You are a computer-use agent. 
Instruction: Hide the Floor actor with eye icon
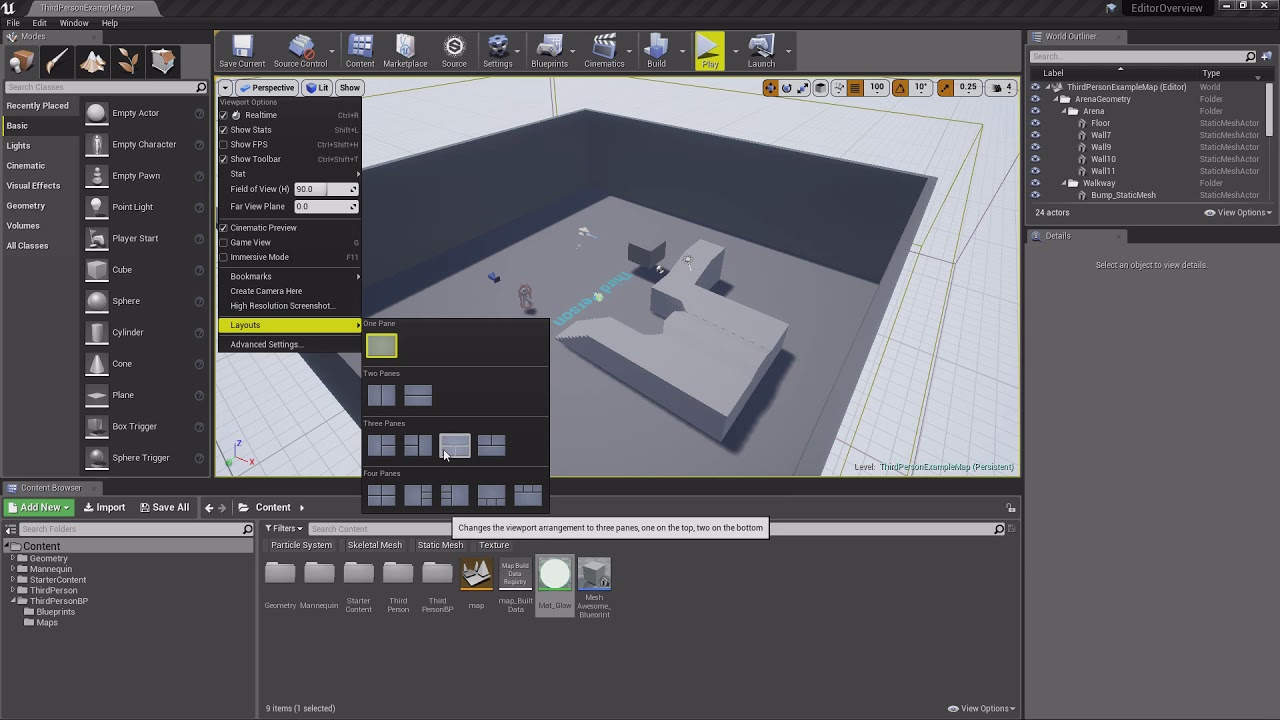1035,123
